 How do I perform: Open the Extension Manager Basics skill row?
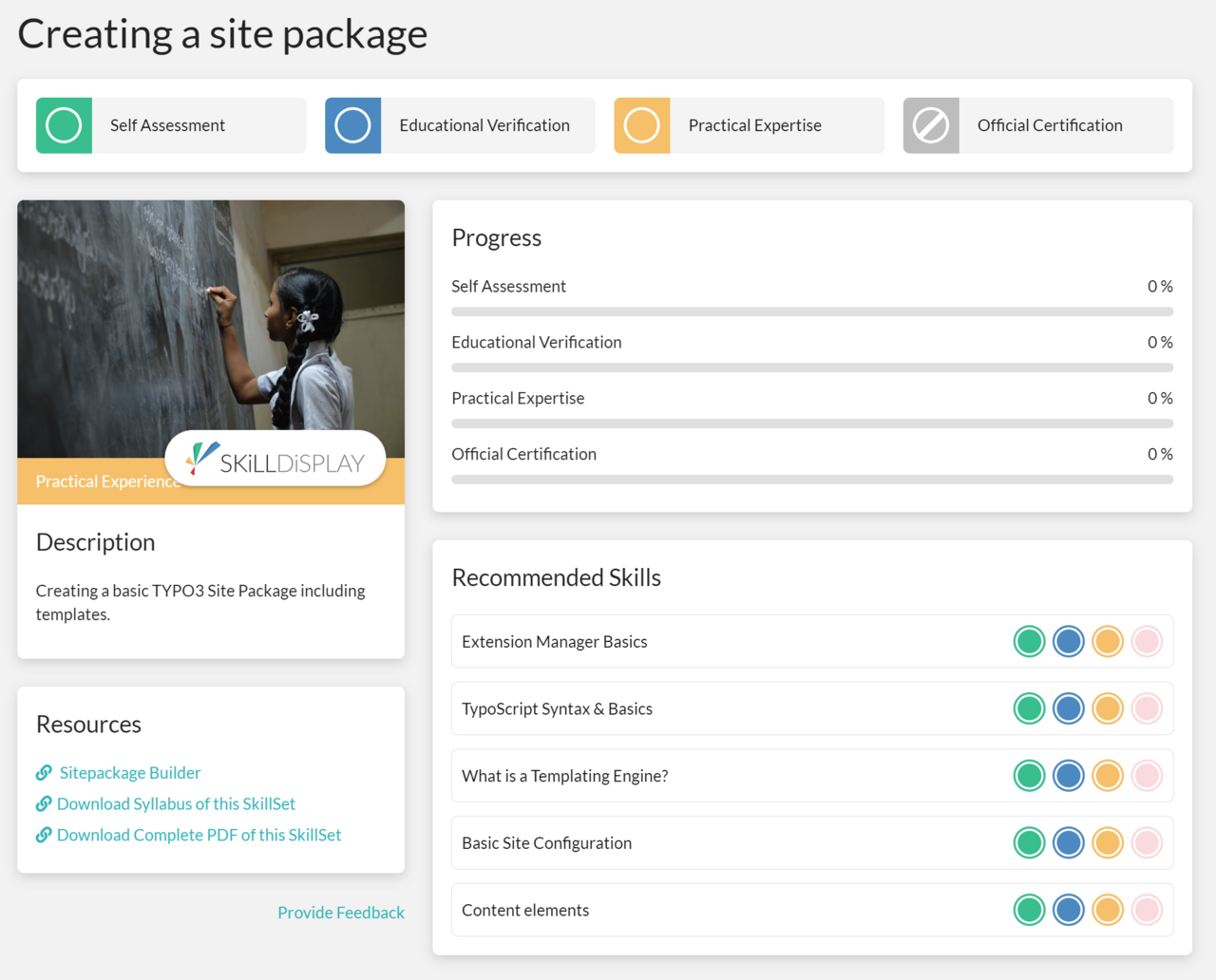tap(554, 642)
